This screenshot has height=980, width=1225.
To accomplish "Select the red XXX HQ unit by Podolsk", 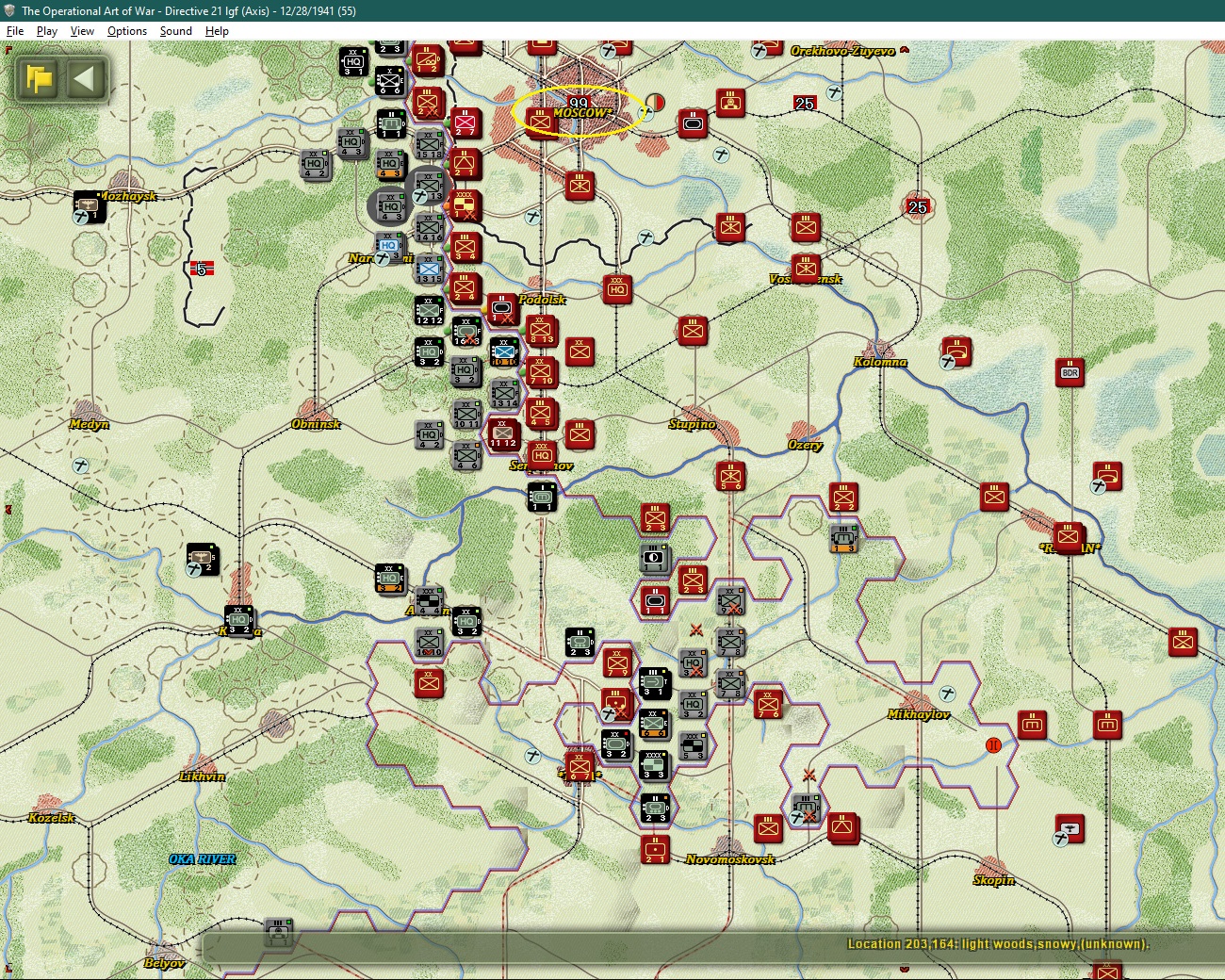I will (x=617, y=288).
